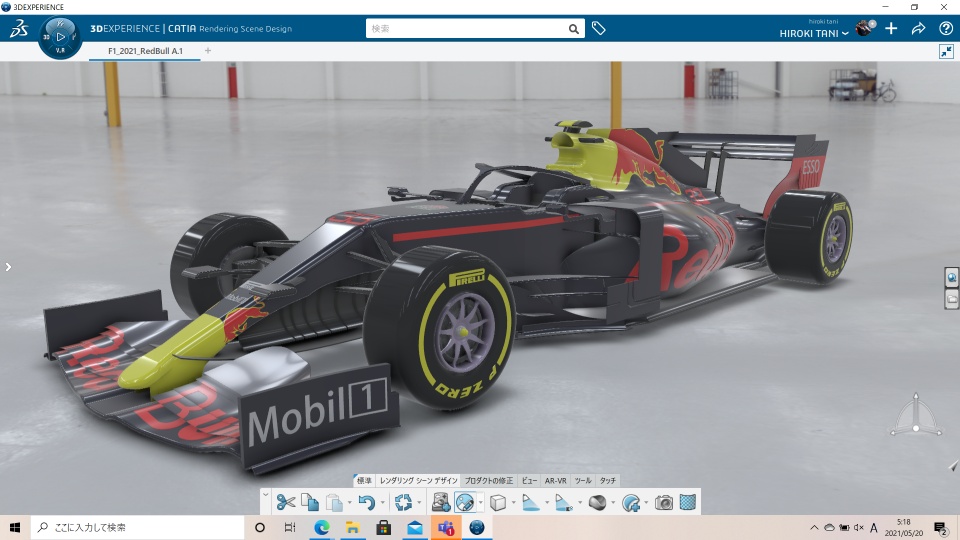Select the タッチ tab
960x540 pixels.
607,481
